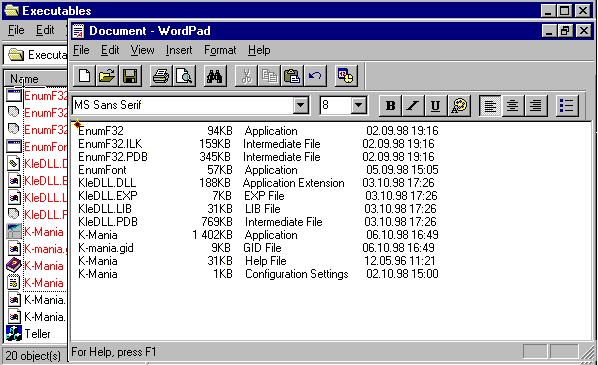Screen dimensions: 598x365
Task: Click KleDLL.LIB text in document
Action: [105, 209]
